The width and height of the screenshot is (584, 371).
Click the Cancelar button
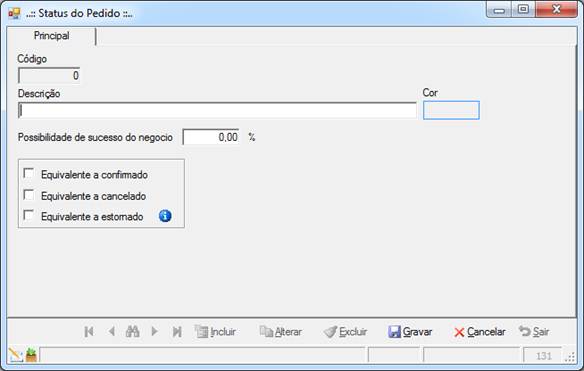(480, 332)
